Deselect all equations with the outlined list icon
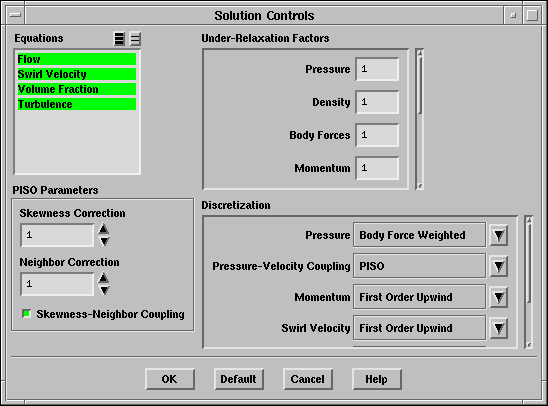548x406 pixels. click(135, 38)
